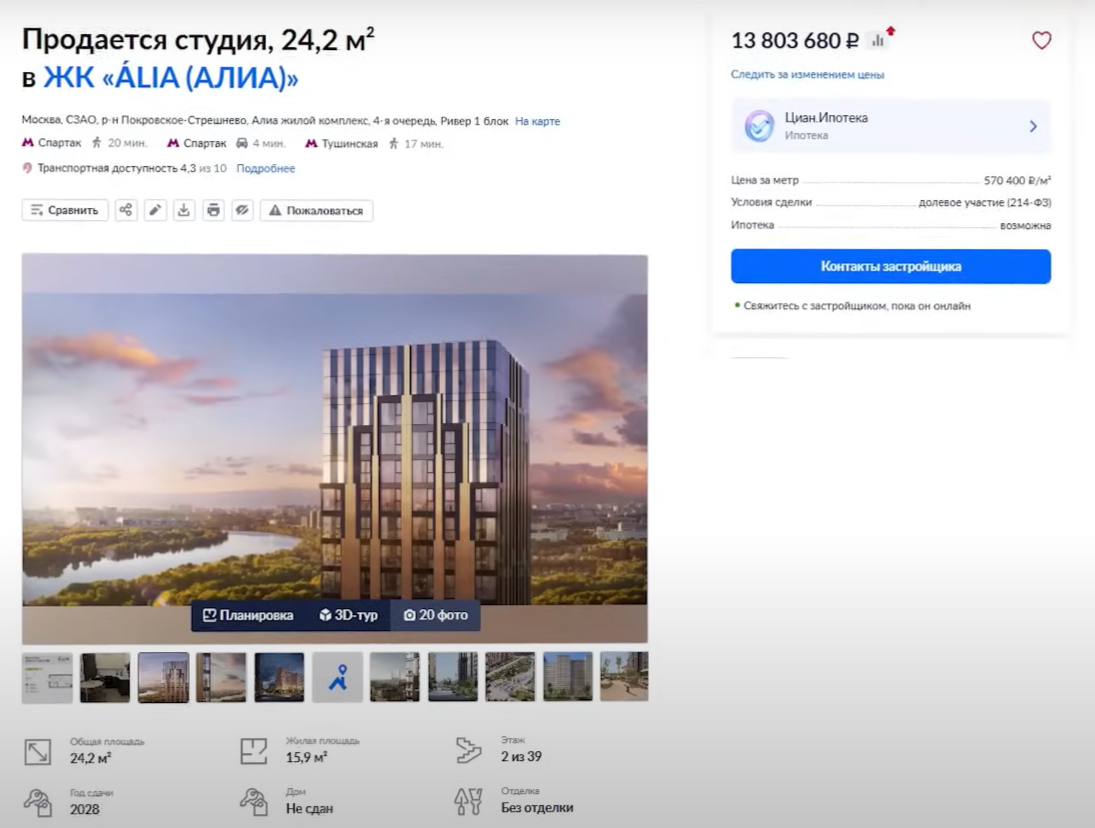
Task: Open Следить за изменением цены link
Action: [807, 75]
